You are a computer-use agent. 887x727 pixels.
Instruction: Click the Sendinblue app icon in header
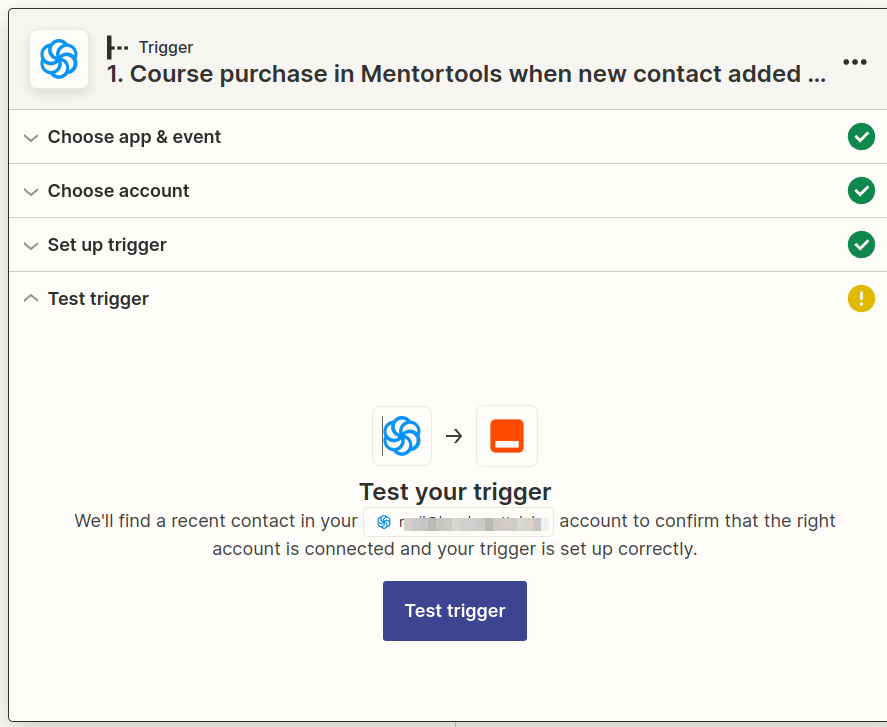point(59,59)
